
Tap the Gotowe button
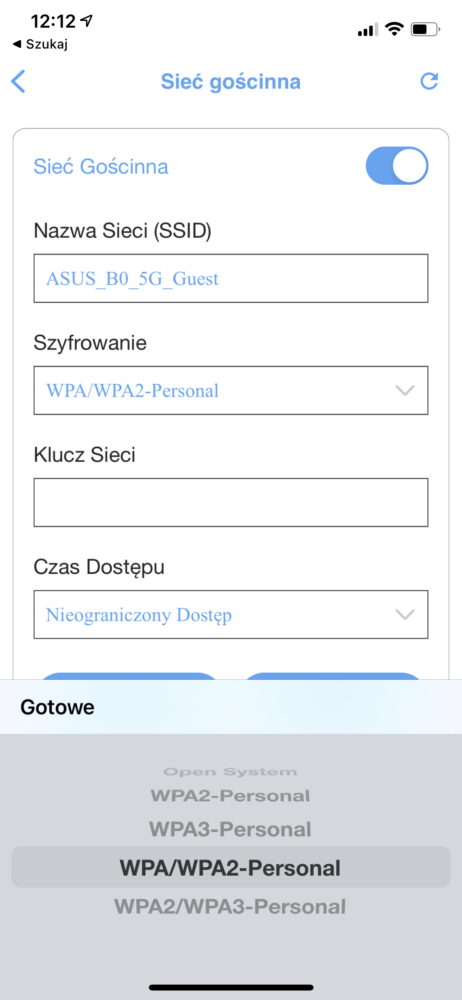point(57,707)
